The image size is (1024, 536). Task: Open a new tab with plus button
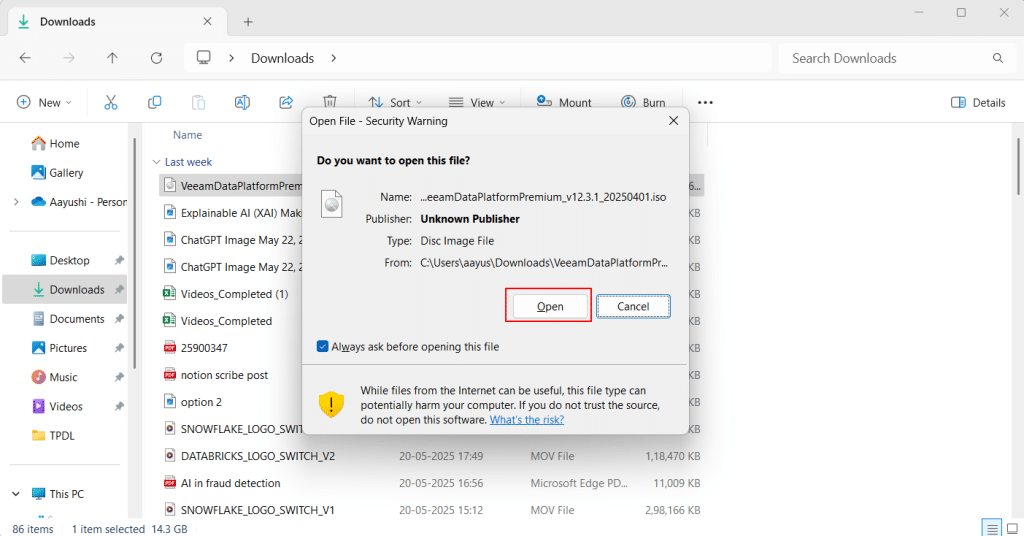tap(248, 22)
